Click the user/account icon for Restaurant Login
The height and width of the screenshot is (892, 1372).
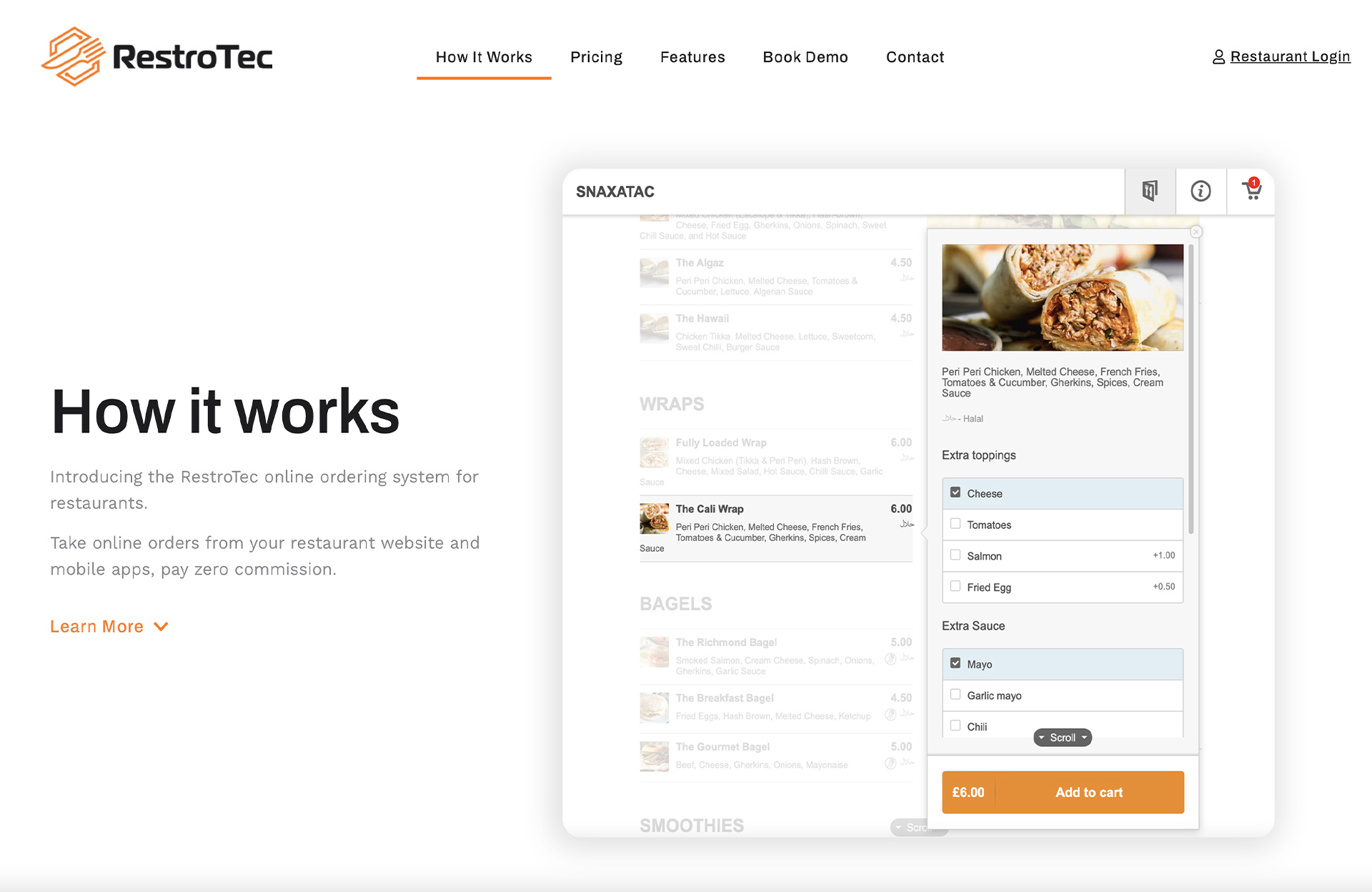tap(1218, 56)
